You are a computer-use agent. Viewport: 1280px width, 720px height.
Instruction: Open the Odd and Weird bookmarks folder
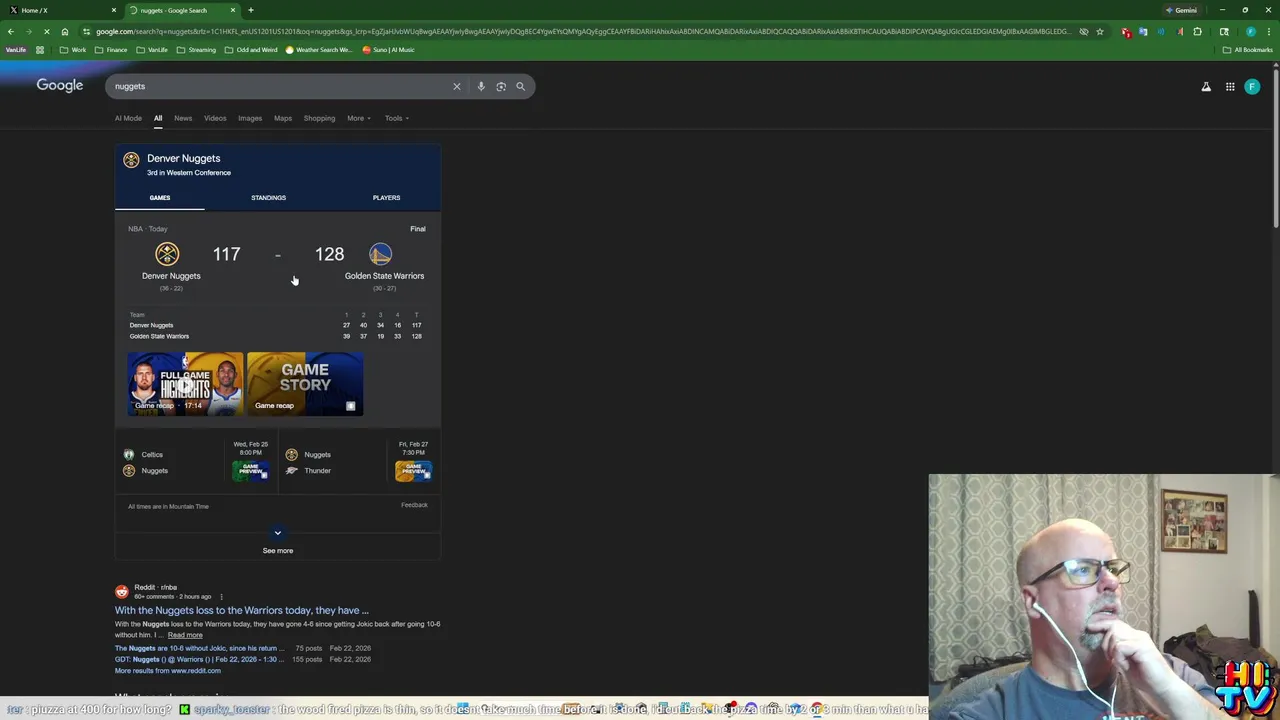[251, 50]
